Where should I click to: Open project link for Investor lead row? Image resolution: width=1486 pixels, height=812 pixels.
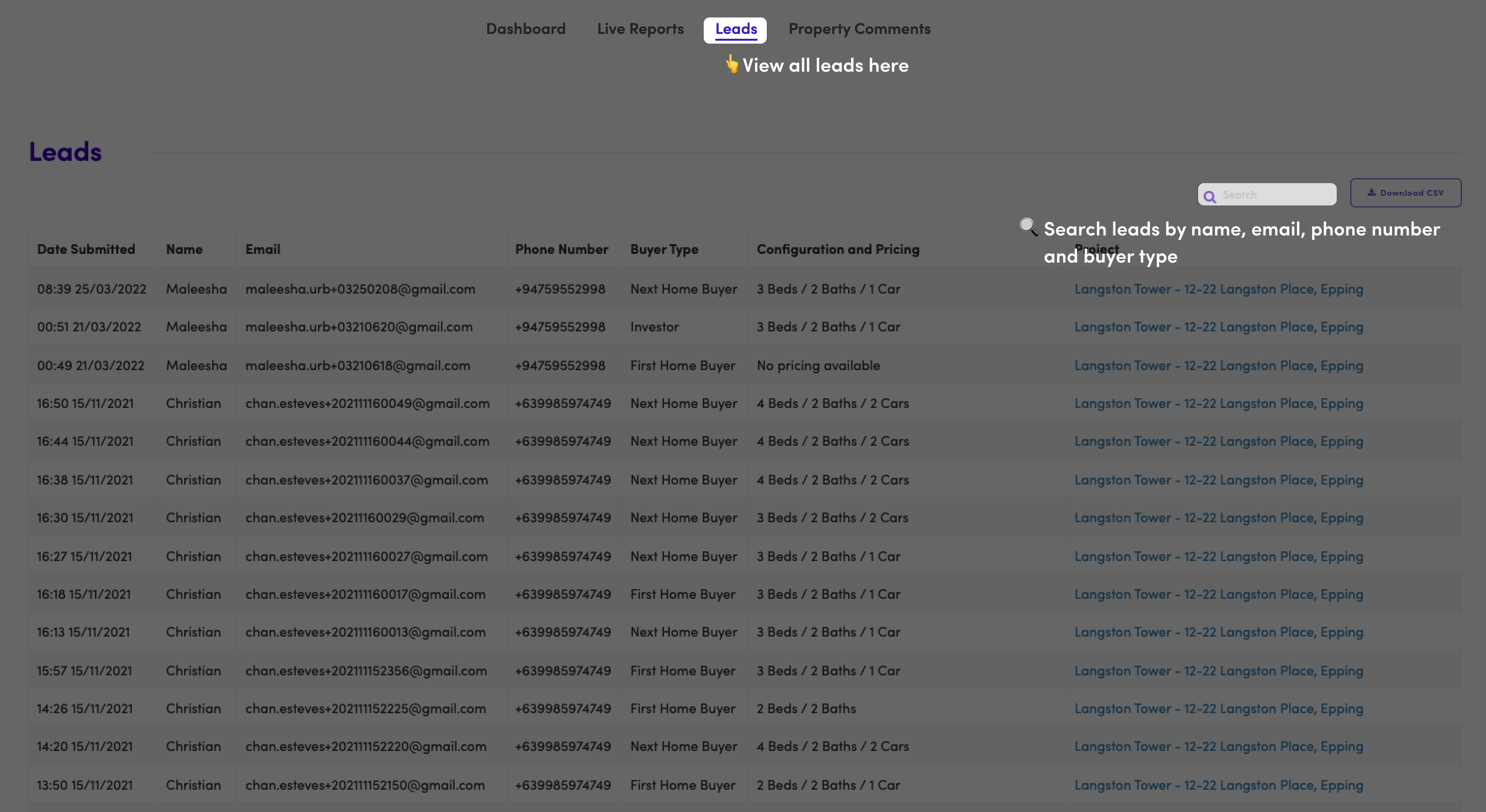[x=1218, y=327]
